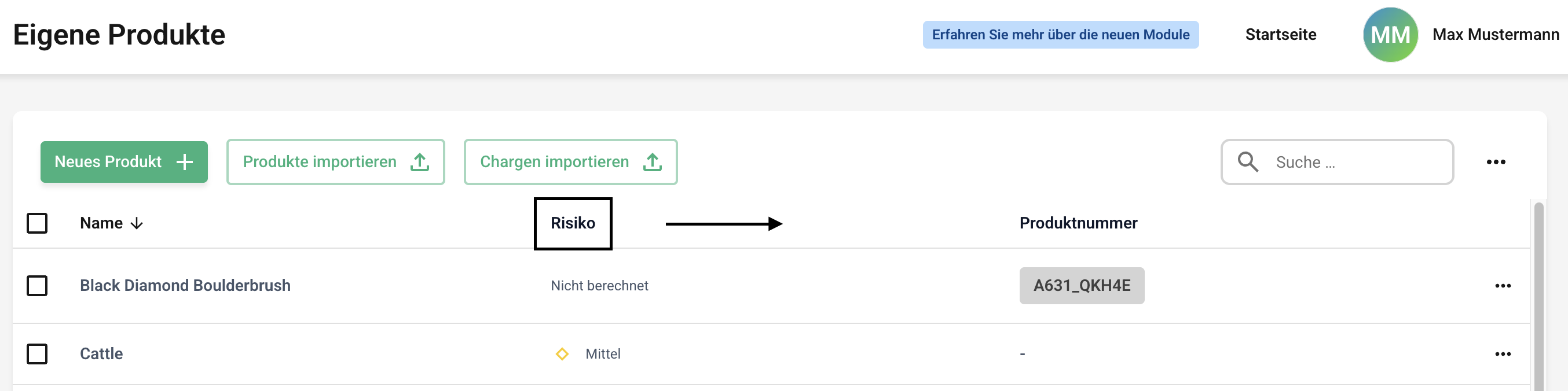Open the table options three-dot menu
Screen dimensions: 1568x391
(x=1496, y=162)
